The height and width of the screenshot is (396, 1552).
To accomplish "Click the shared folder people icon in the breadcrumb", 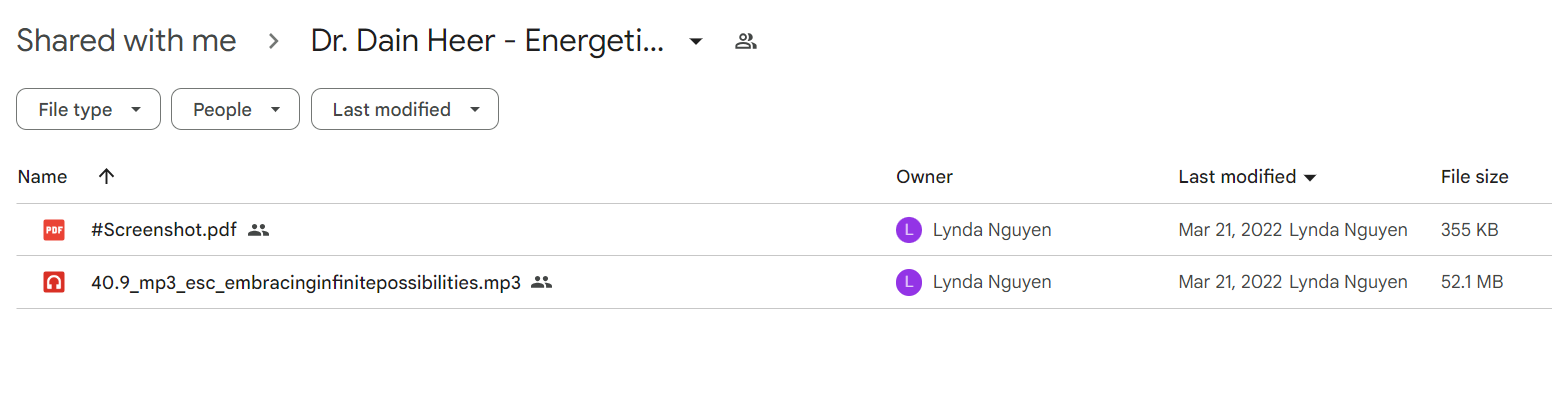I will point(745,41).
